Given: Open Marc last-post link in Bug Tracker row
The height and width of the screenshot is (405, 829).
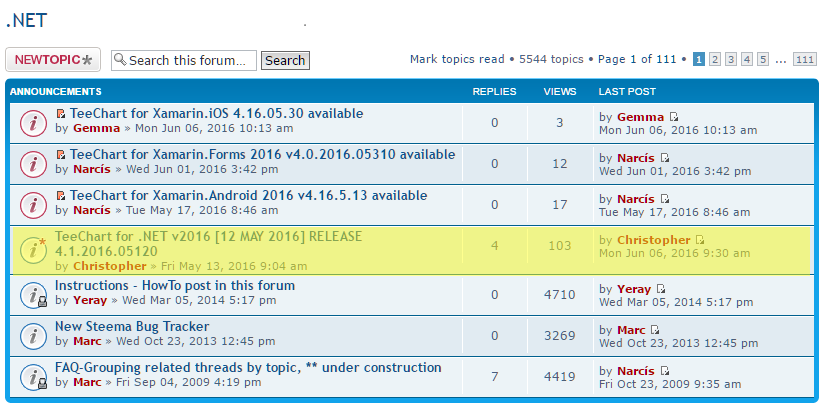Looking at the screenshot, I should tap(631, 330).
